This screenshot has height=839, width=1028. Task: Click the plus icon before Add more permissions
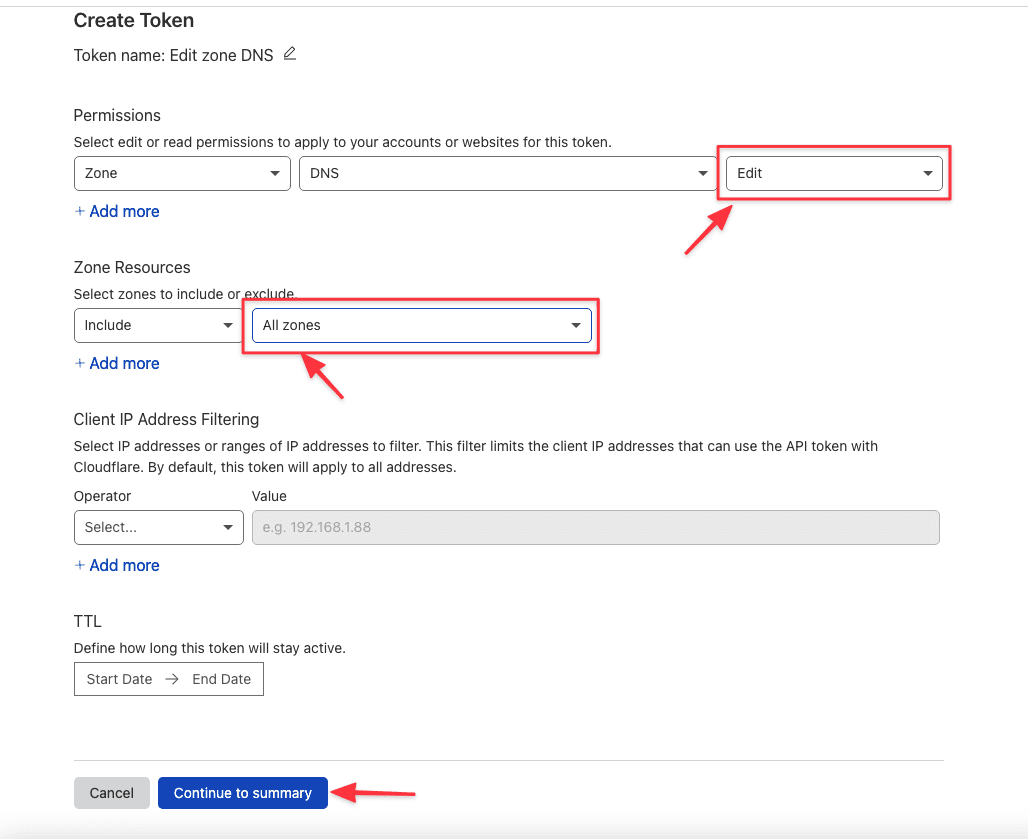(80, 211)
